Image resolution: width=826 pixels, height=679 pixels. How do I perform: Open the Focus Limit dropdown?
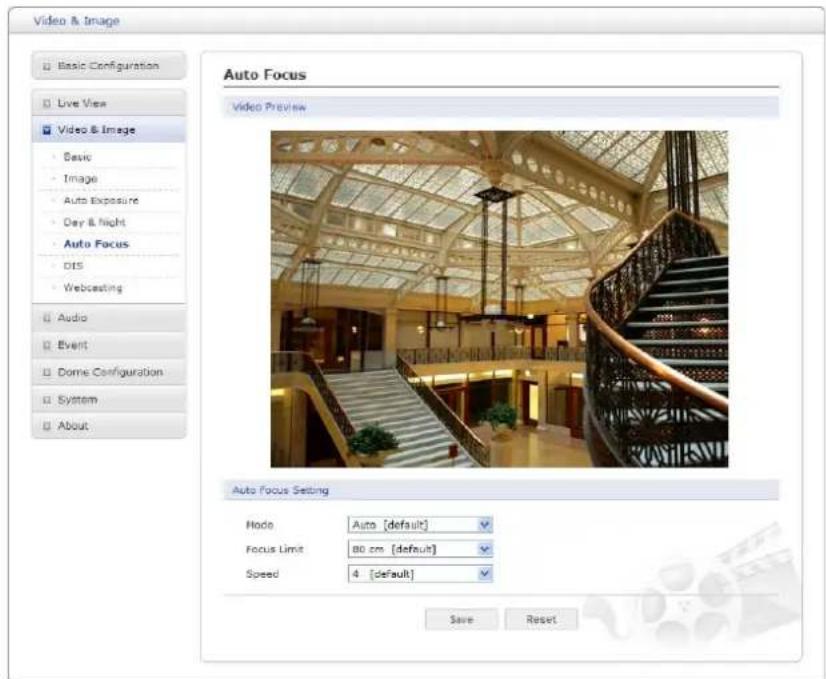click(420, 549)
